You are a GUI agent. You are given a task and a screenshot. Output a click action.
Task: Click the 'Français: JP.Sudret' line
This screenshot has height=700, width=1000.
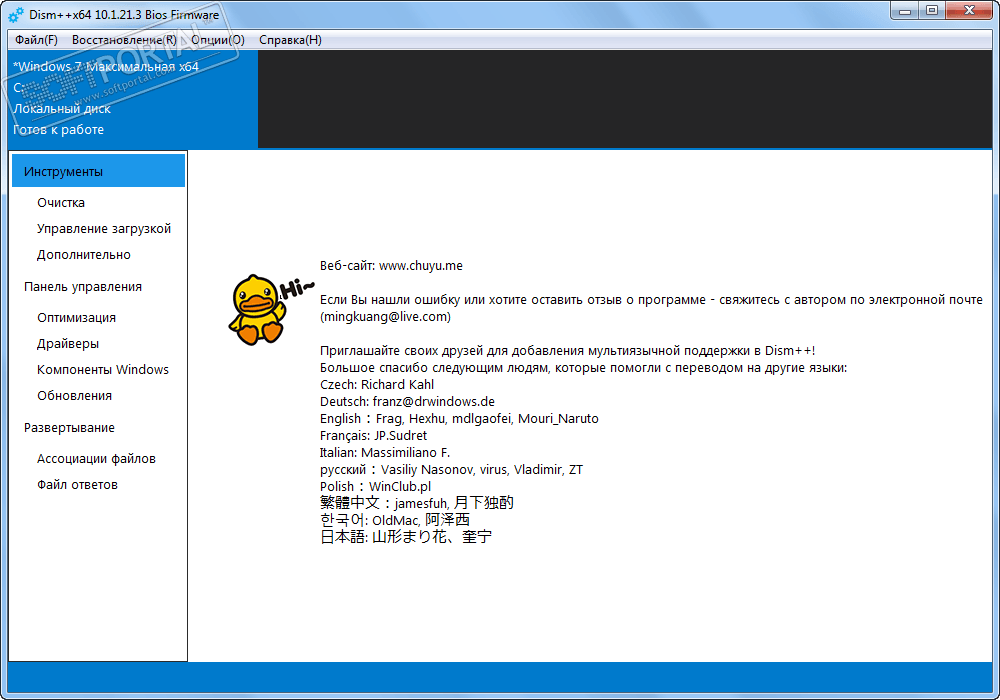pyautogui.click(x=373, y=435)
